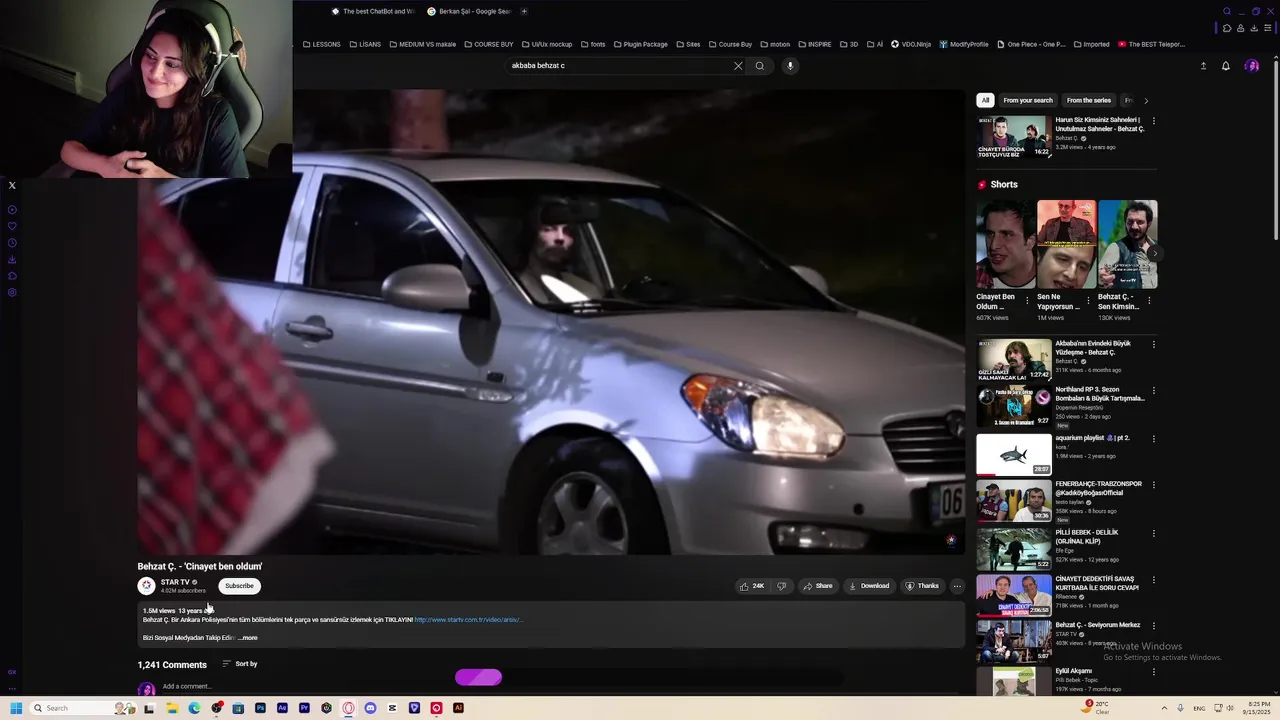Open Discord from the taskbar
Viewport: 1280px width, 720px height.
pos(370,708)
